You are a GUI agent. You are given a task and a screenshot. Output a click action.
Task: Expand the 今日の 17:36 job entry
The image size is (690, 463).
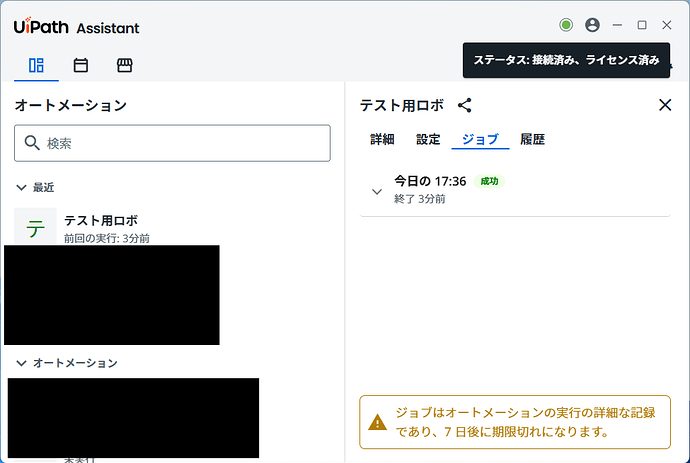(377, 192)
